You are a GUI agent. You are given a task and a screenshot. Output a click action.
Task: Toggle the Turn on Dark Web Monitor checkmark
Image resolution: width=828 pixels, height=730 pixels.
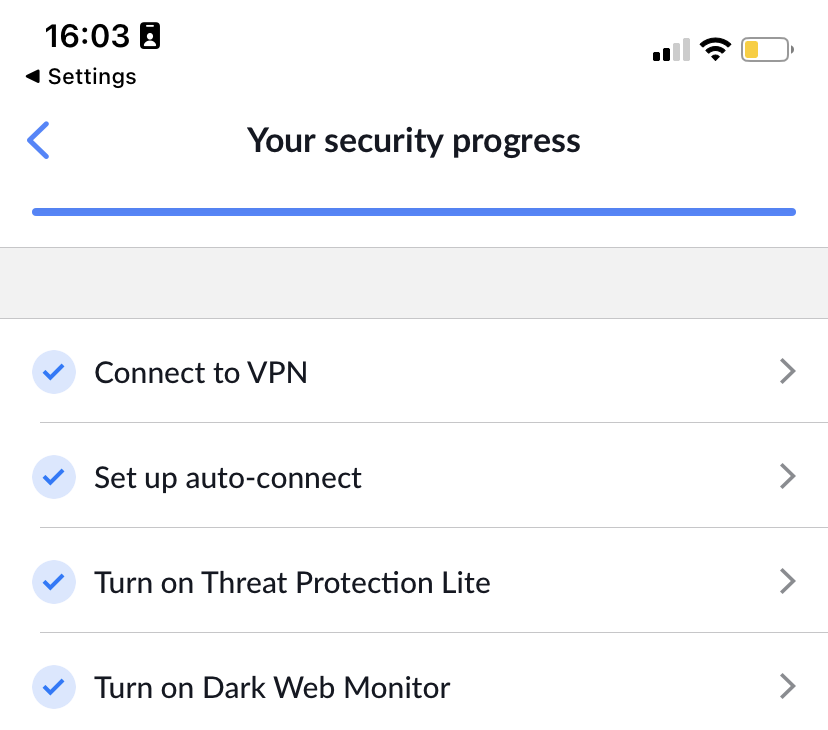[x=54, y=687]
